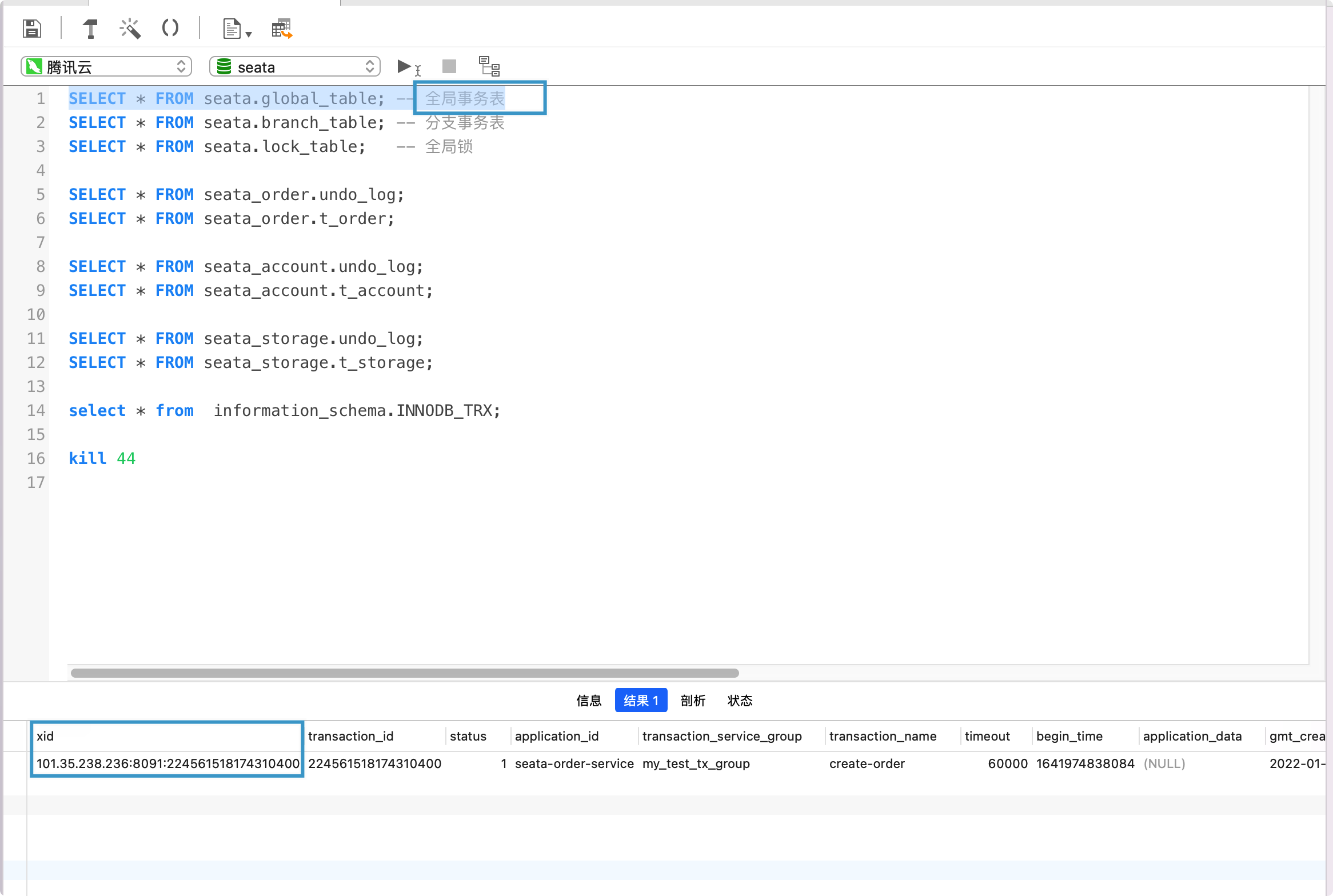Switch to the 信息 tab

coord(589,701)
